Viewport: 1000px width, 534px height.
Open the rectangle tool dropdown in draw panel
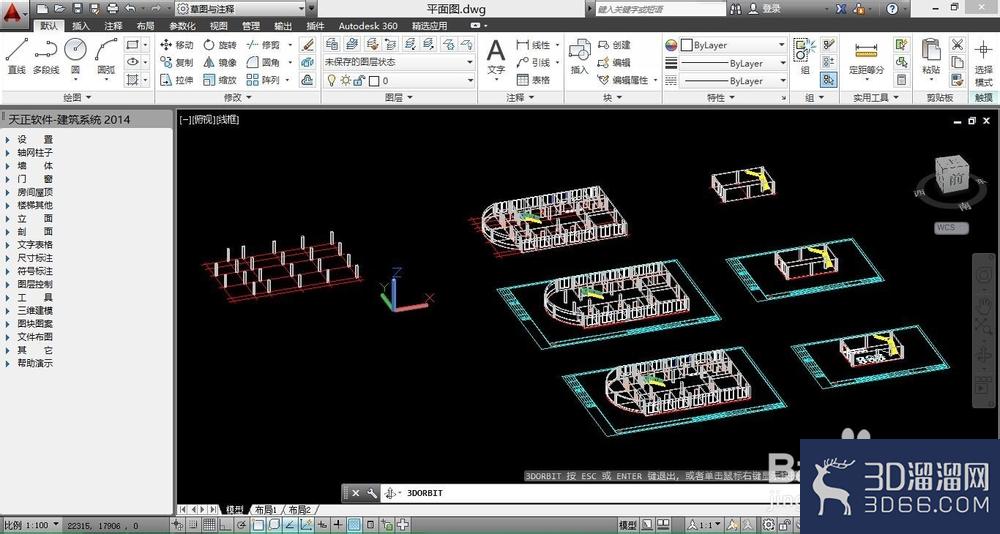pyautogui.click(x=145, y=45)
